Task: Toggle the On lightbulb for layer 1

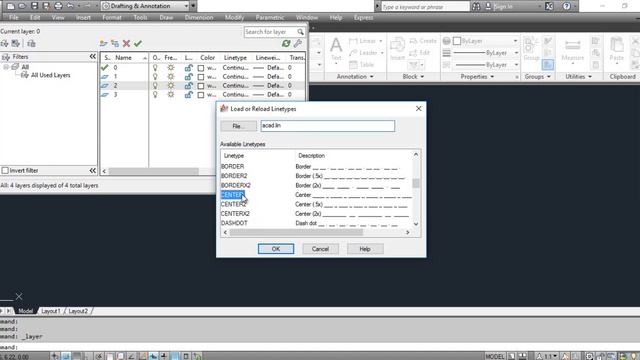Action: click(x=155, y=76)
